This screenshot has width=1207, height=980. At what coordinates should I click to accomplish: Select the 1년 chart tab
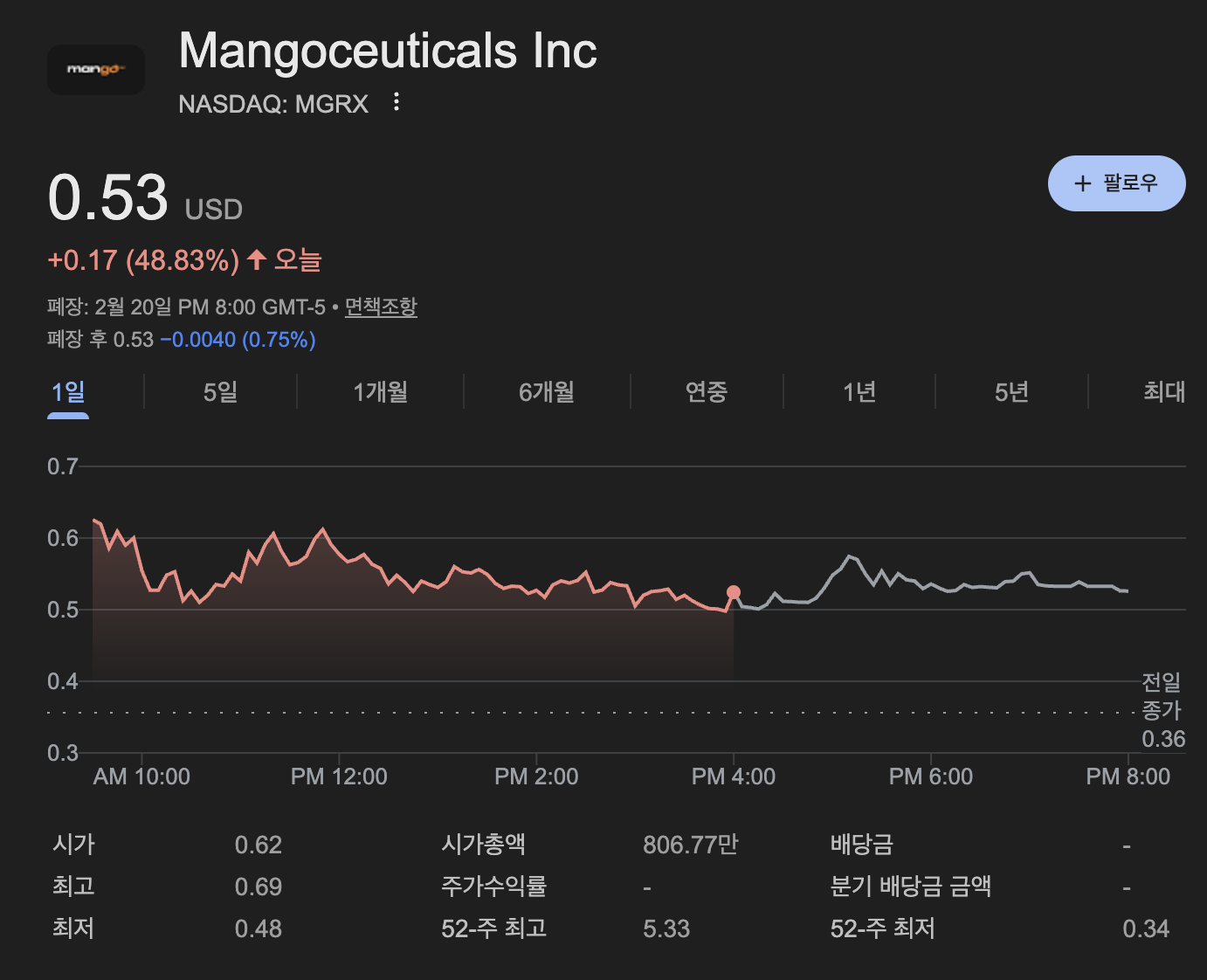(859, 392)
